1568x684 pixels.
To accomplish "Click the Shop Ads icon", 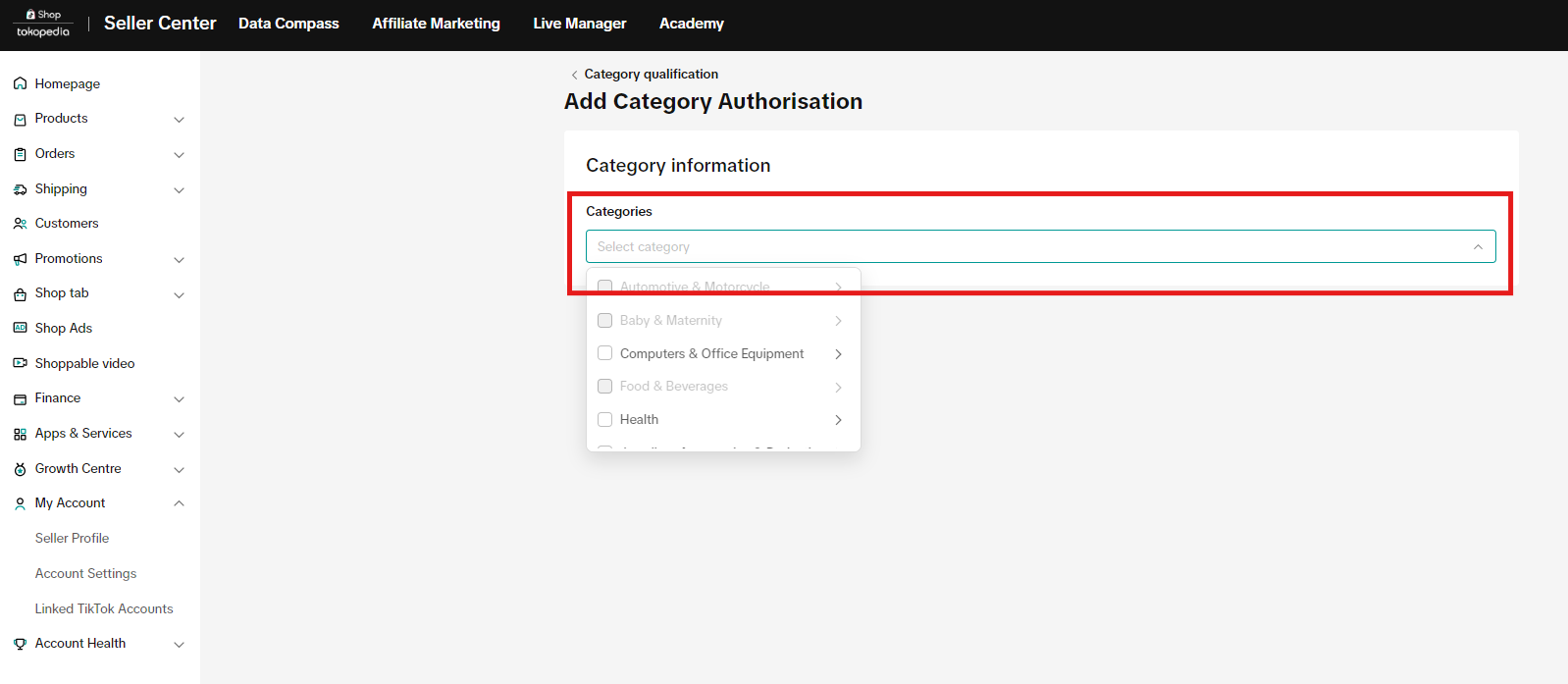I will 20,328.
